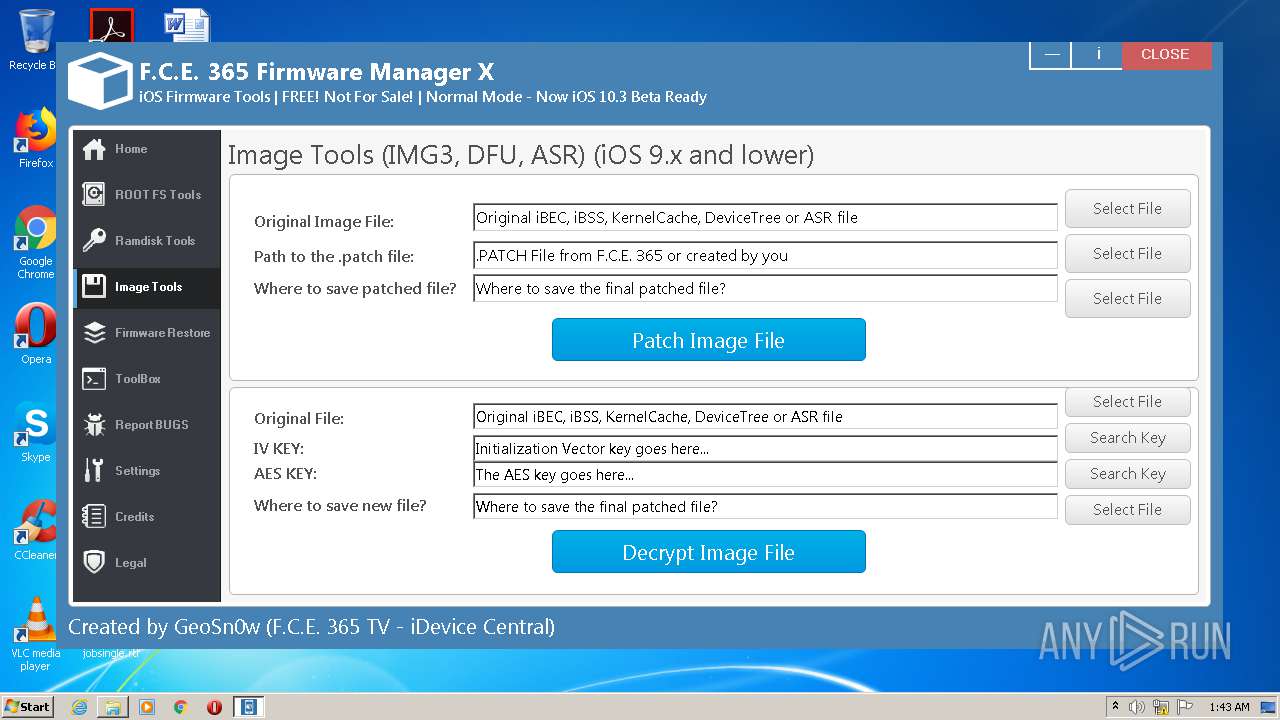Click the Decrypt Image File button
The height and width of the screenshot is (720, 1280).
click(708, 552)
